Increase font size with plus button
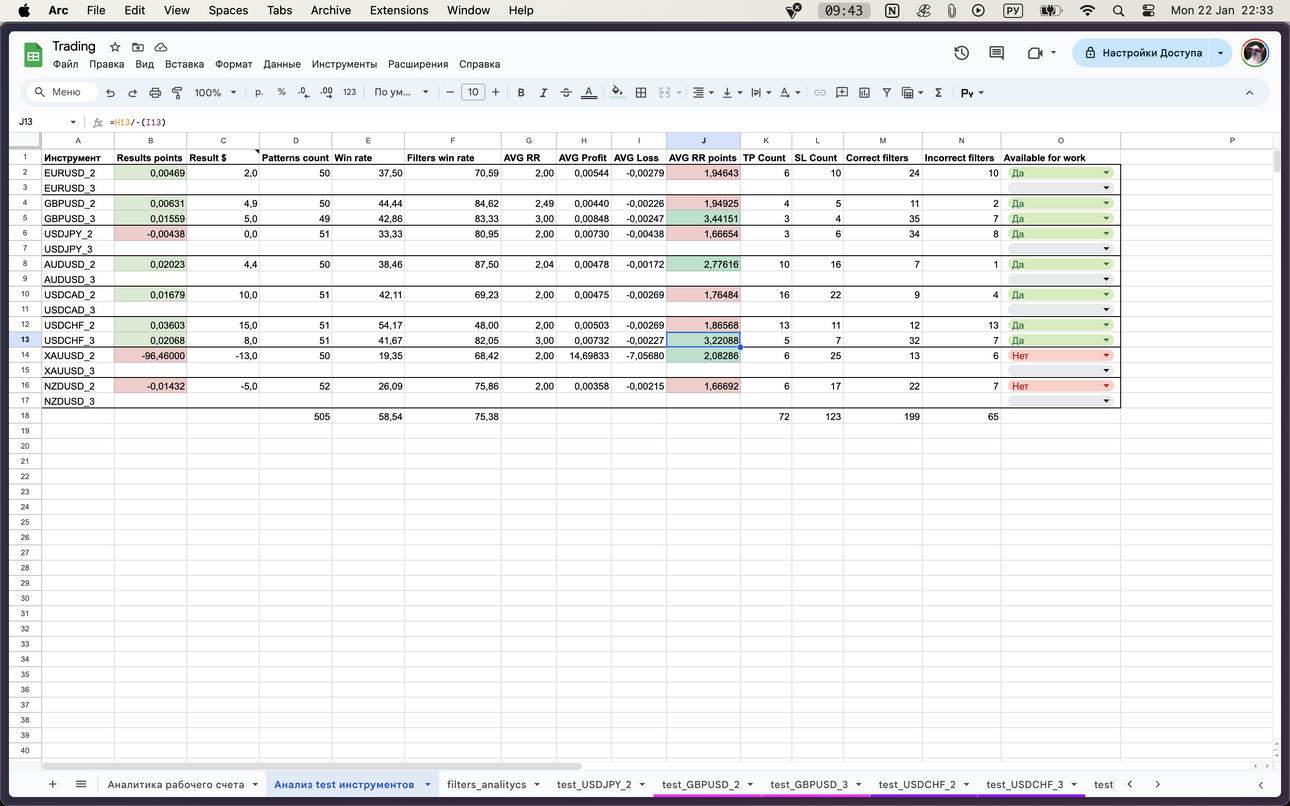 pyautogui.click(x=495, y=92)
